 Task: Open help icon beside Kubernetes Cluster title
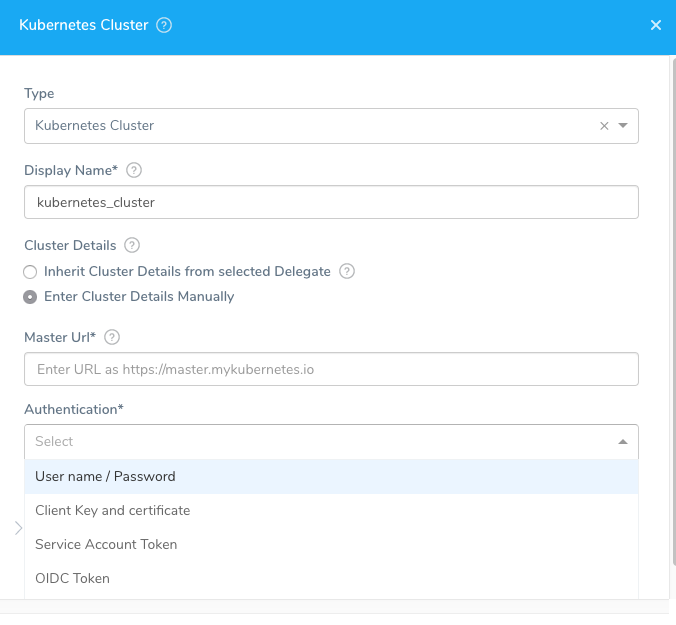(x=164, y=25)
